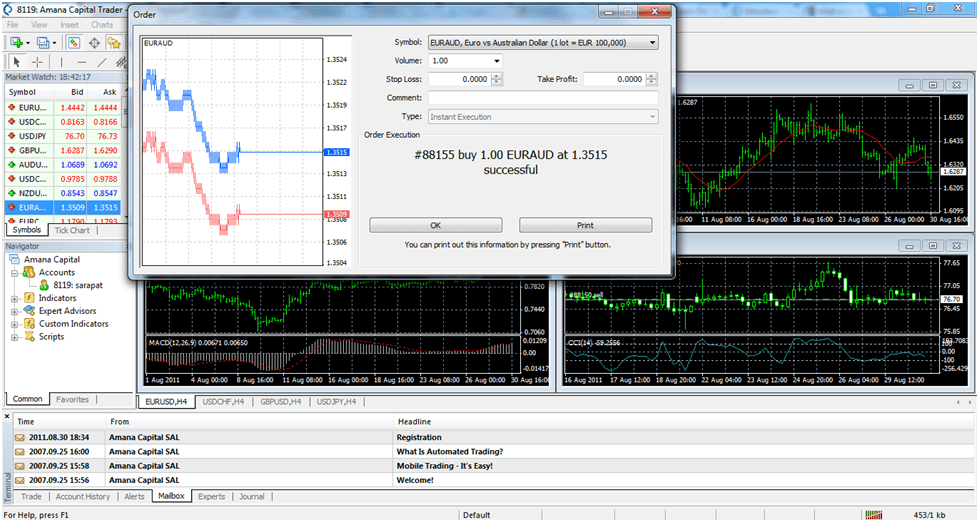Click the New Chart toolbar icon

pyautogui.click(x=17, y=43)
